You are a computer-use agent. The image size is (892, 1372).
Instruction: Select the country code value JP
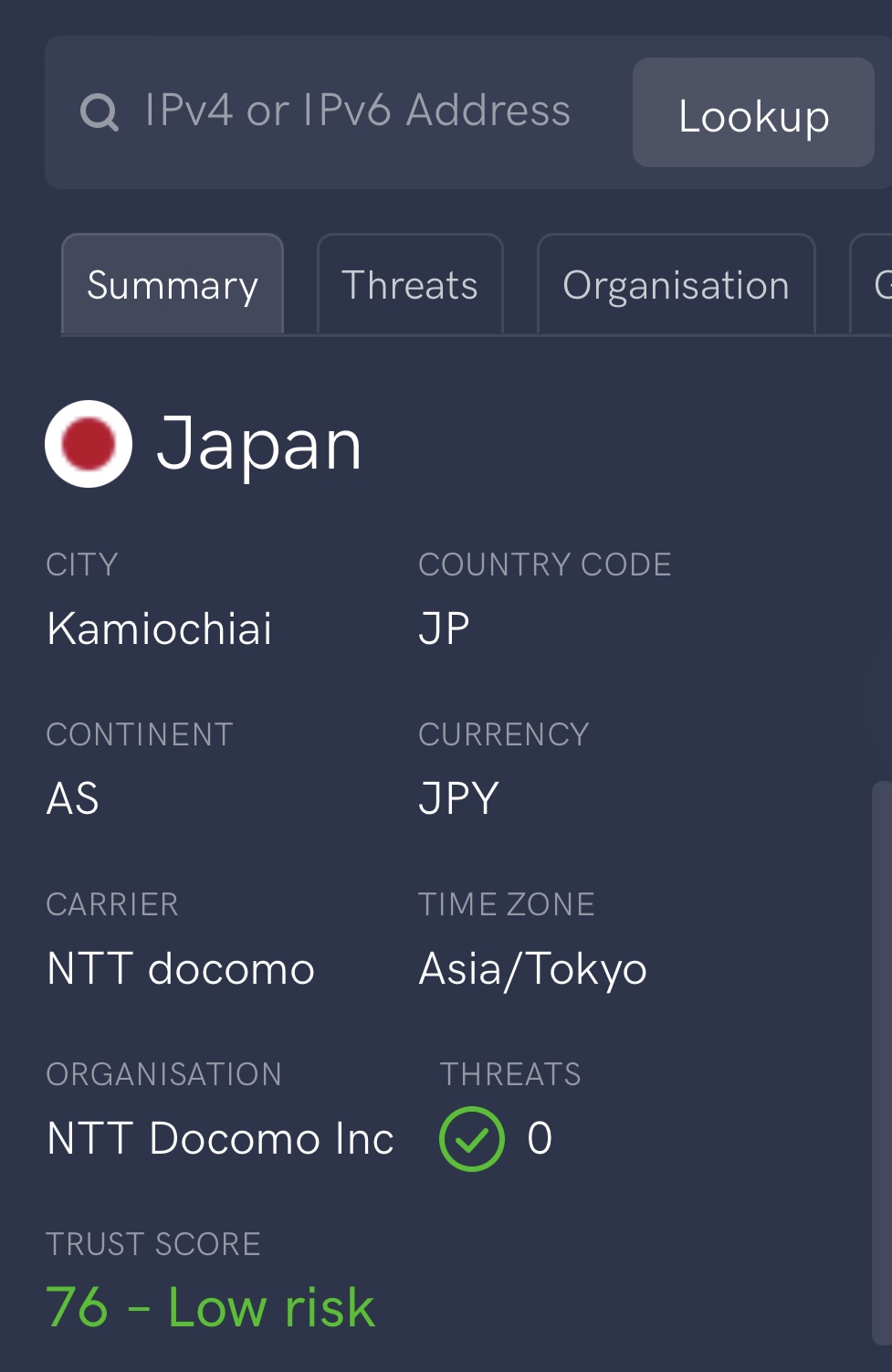(x=444, y=628)
